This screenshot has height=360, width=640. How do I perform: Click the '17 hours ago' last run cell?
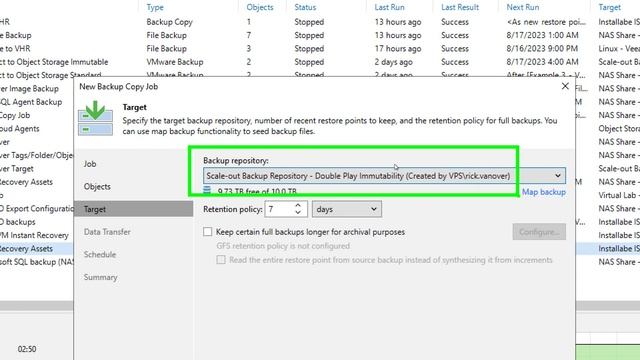(398, 49)
